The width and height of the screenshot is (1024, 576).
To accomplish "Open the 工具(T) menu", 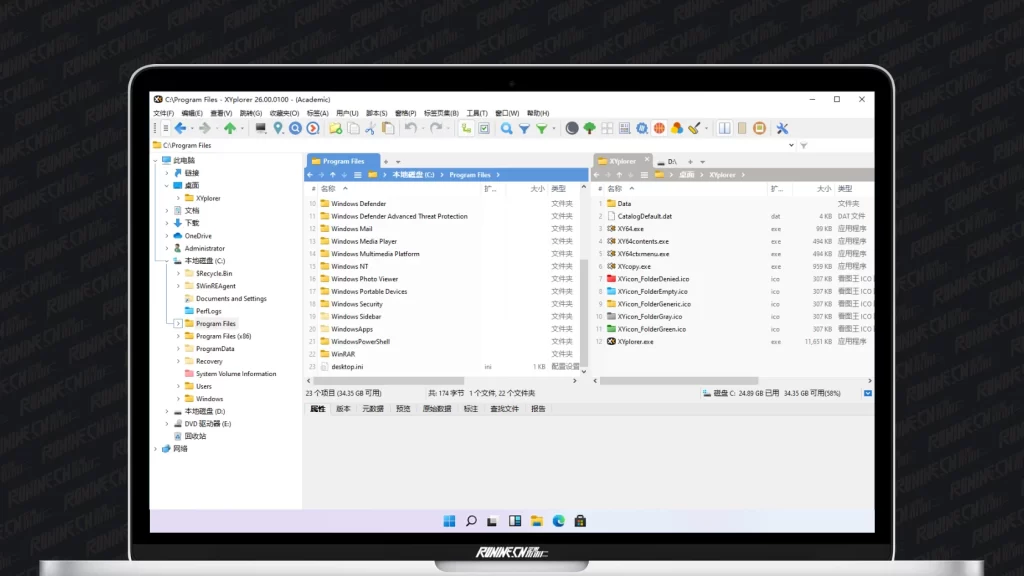I will tap(476, 113).
